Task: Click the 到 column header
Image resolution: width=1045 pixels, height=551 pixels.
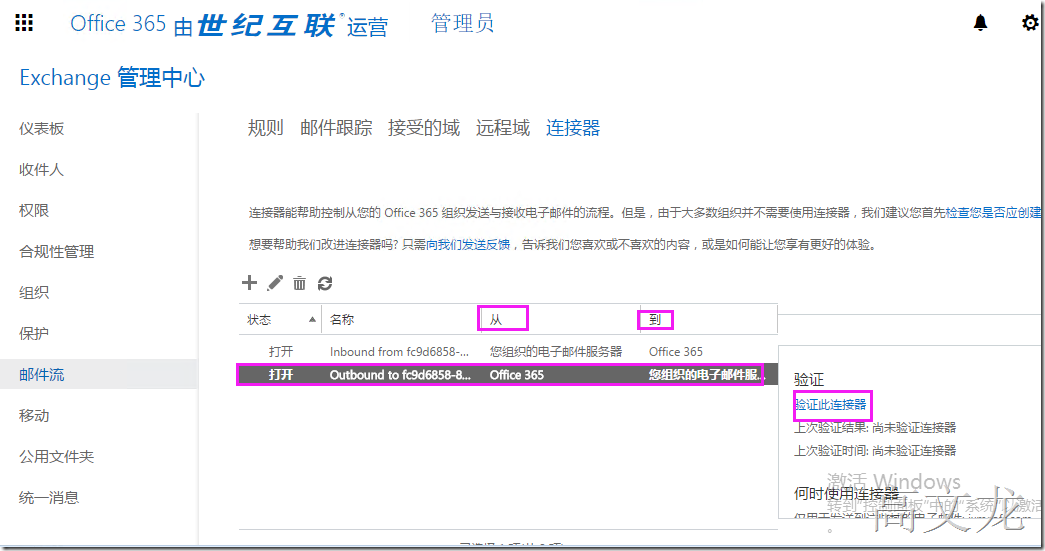Action: click(655, 319)
